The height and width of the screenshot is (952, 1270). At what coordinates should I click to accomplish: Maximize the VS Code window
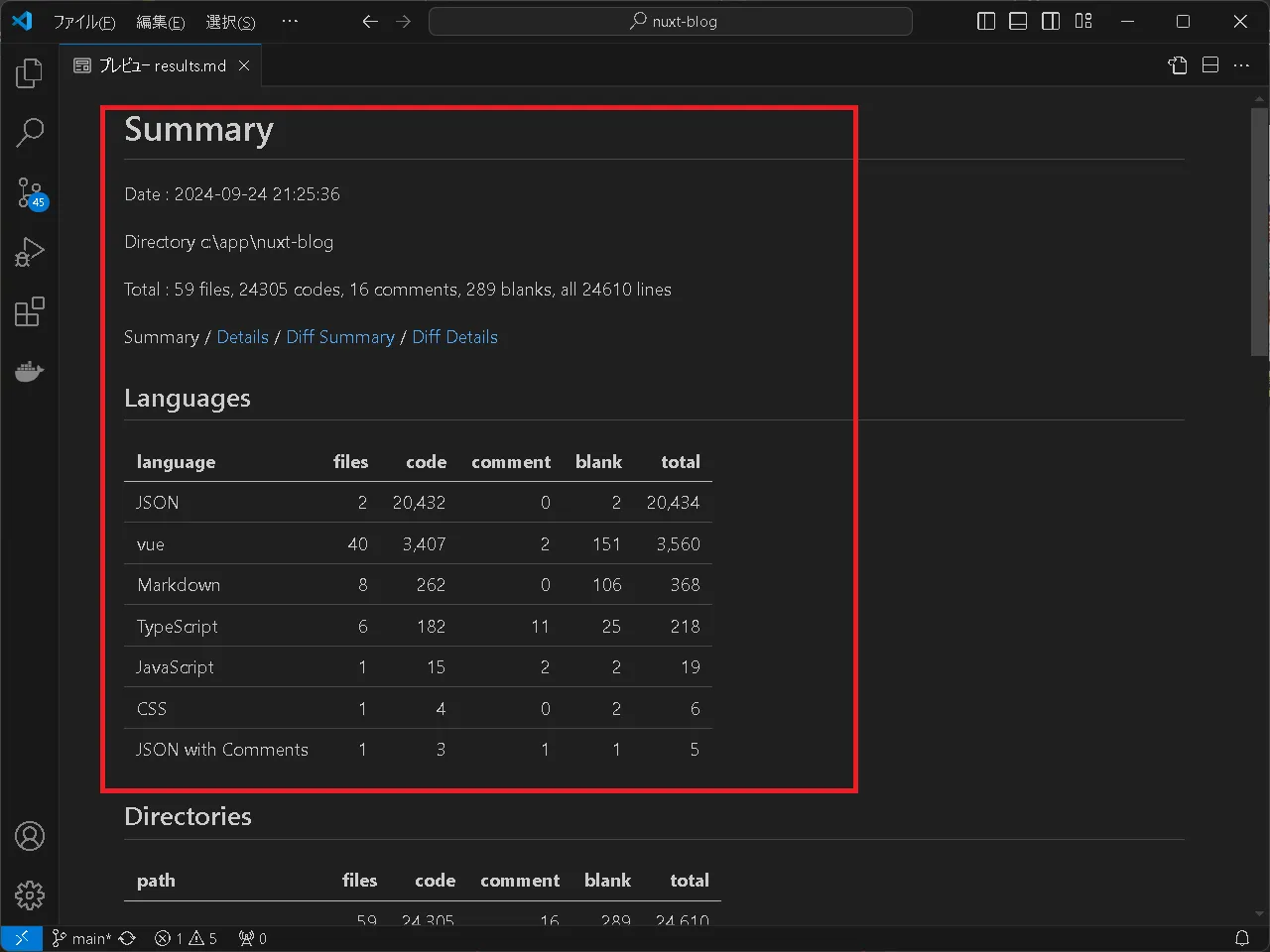(x=1183, y=21)
